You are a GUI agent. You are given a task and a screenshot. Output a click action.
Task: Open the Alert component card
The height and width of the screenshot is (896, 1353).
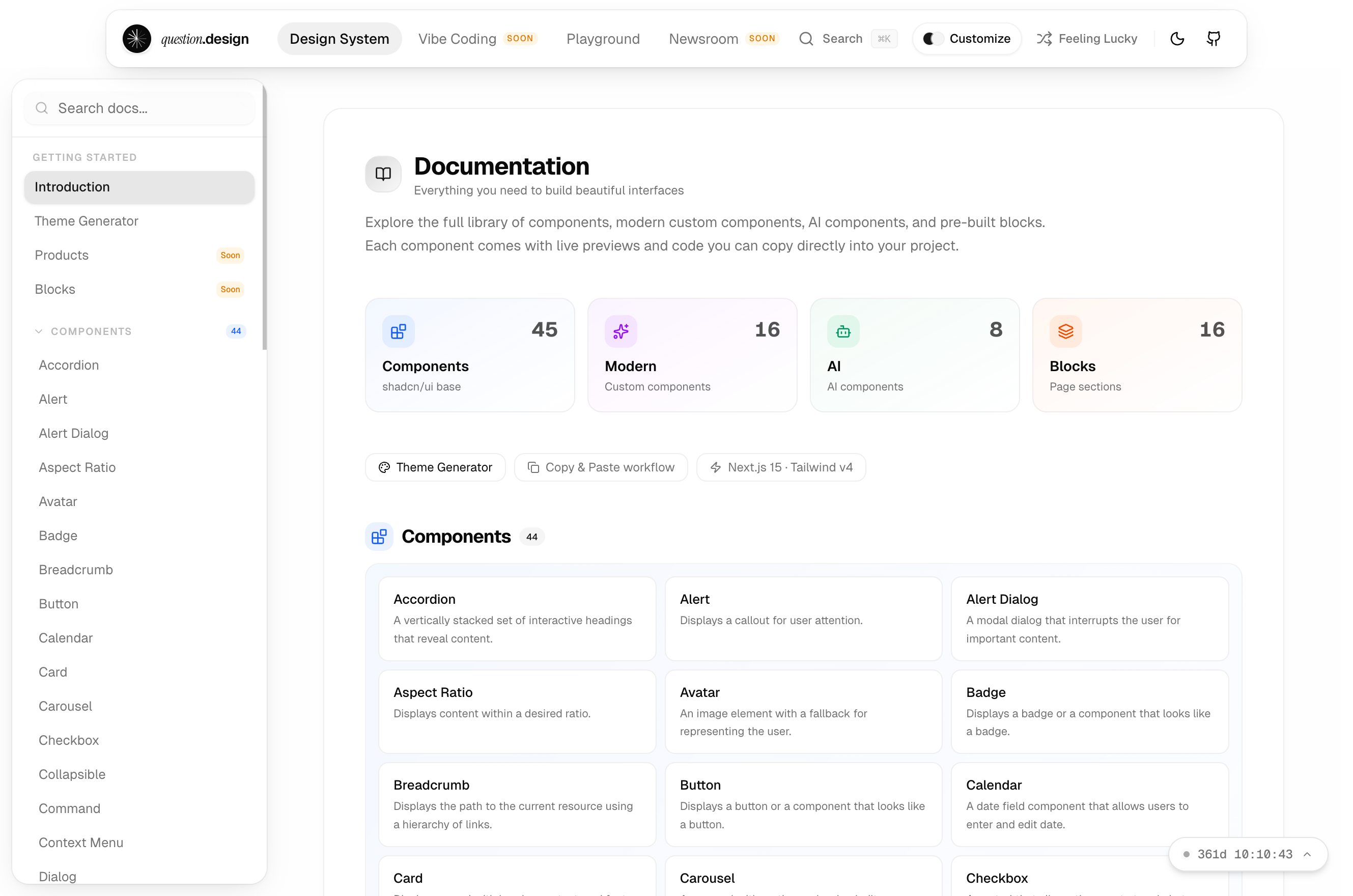tap(803, 619)
